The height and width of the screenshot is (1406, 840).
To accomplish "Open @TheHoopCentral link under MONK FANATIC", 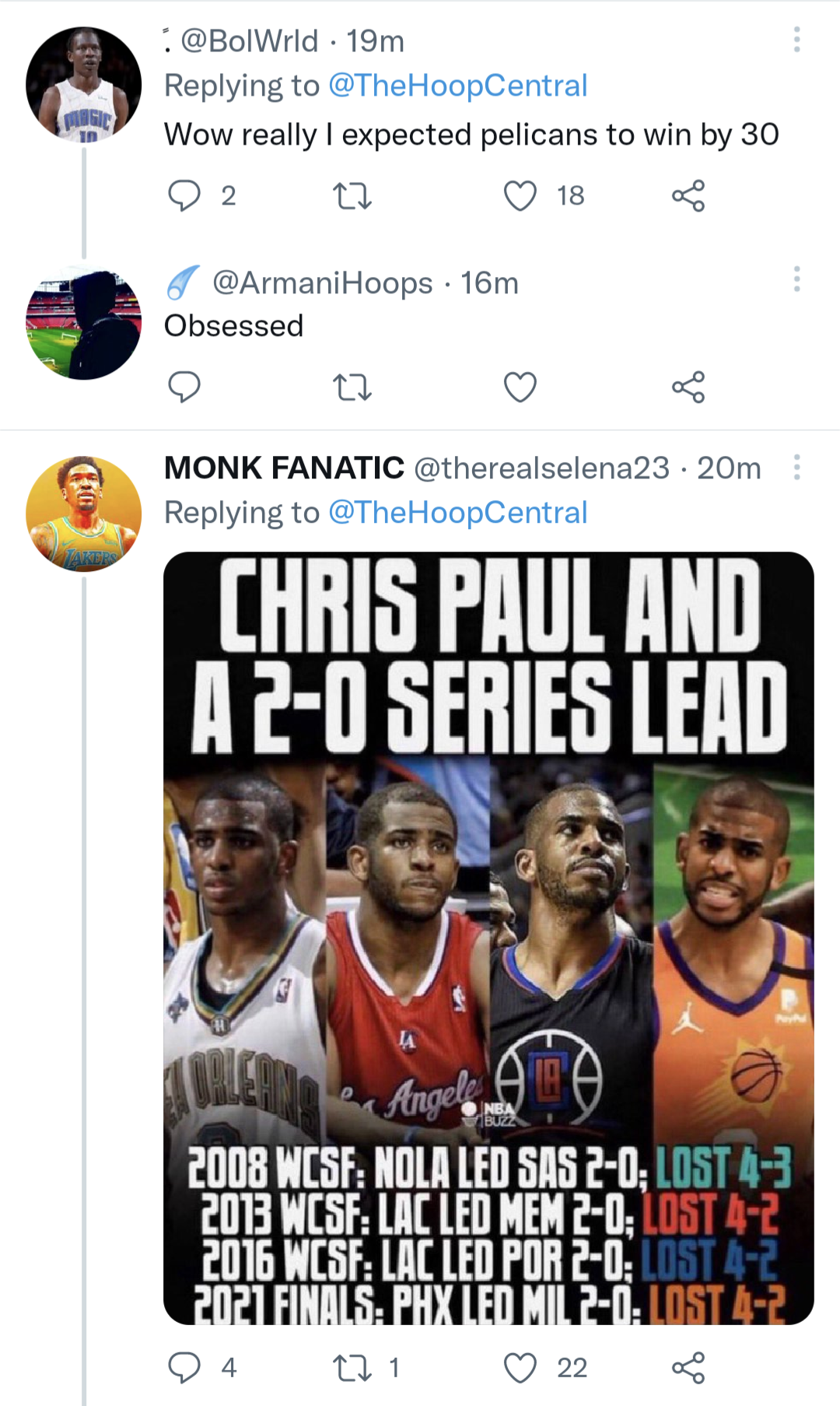I will pos(457,513).
